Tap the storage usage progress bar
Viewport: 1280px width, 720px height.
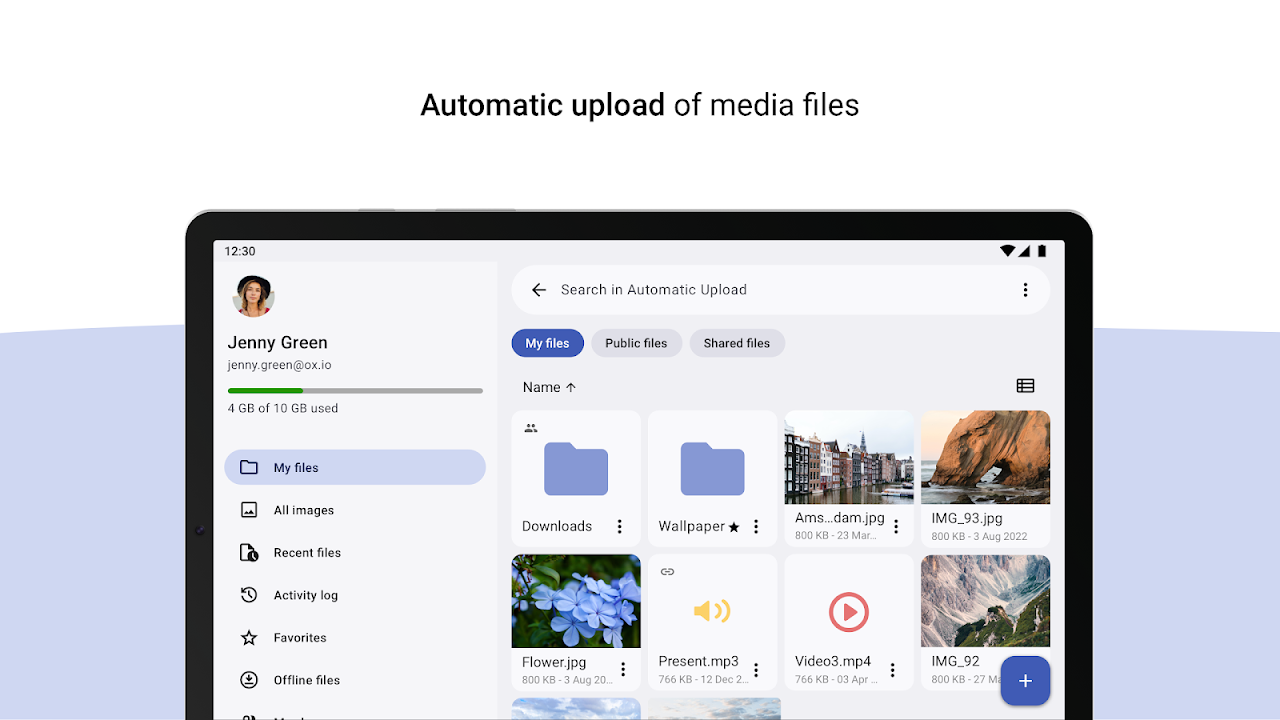pos(355,390)
